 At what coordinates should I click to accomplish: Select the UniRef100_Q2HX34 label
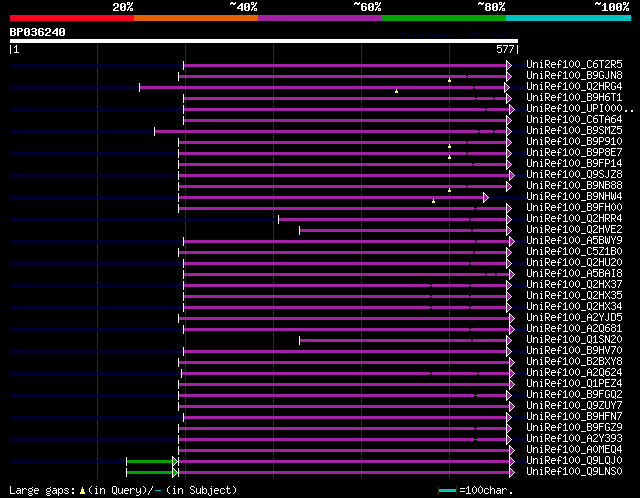click(x=574, y=307)
